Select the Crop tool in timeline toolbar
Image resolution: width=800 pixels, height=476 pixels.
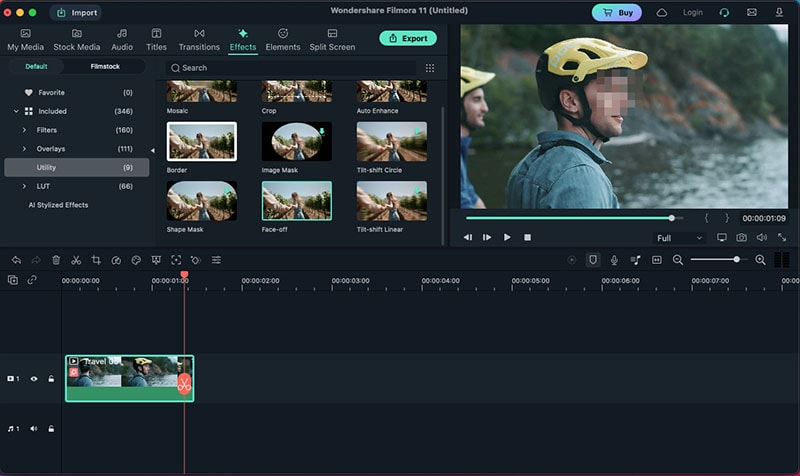(x=96, y=260)
